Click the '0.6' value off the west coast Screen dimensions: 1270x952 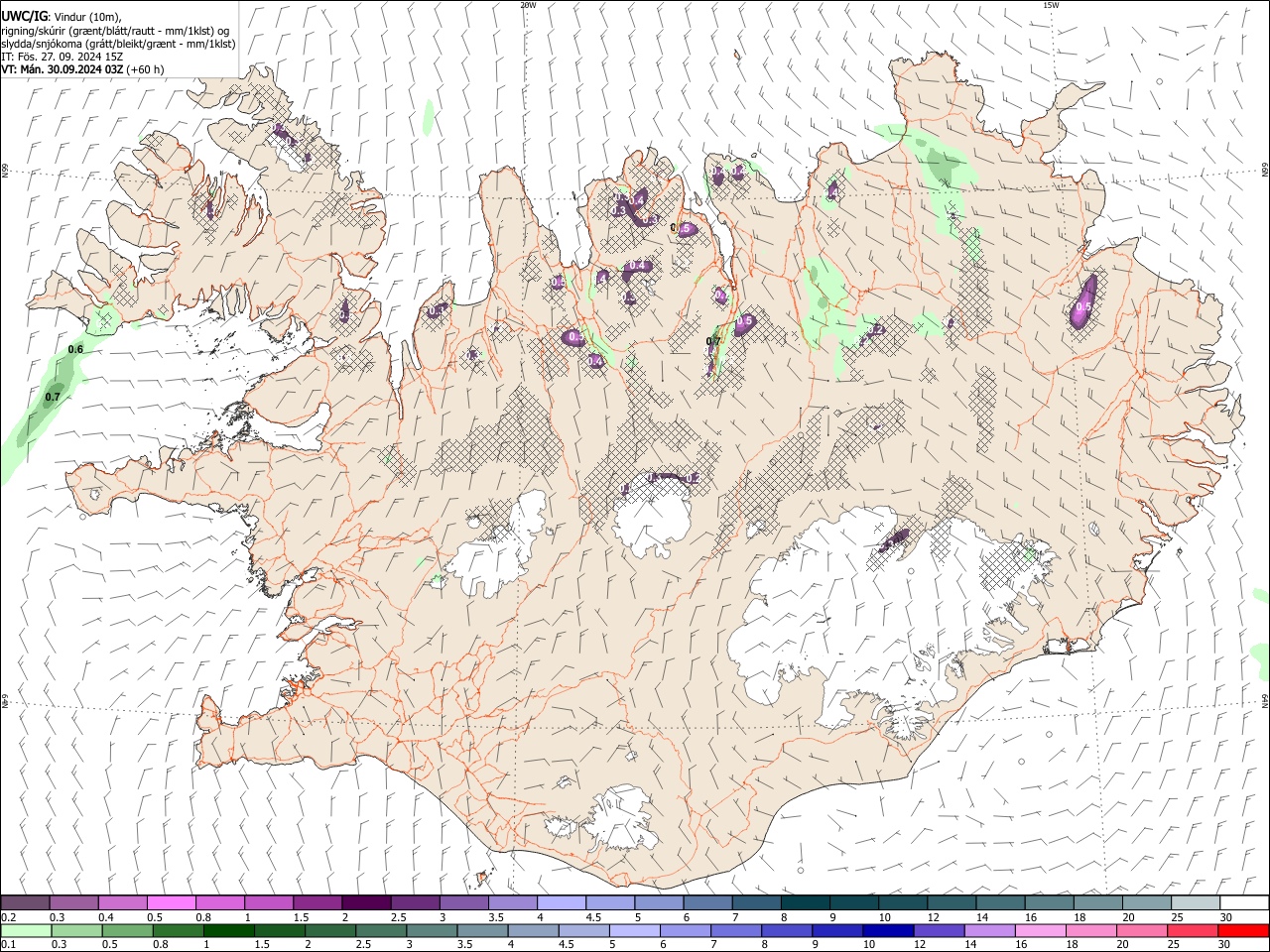pos(75,349)
